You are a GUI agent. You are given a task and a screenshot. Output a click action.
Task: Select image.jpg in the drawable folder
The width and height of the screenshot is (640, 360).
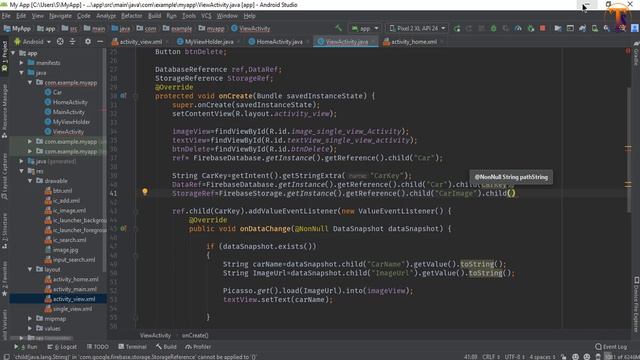(65, 250)
